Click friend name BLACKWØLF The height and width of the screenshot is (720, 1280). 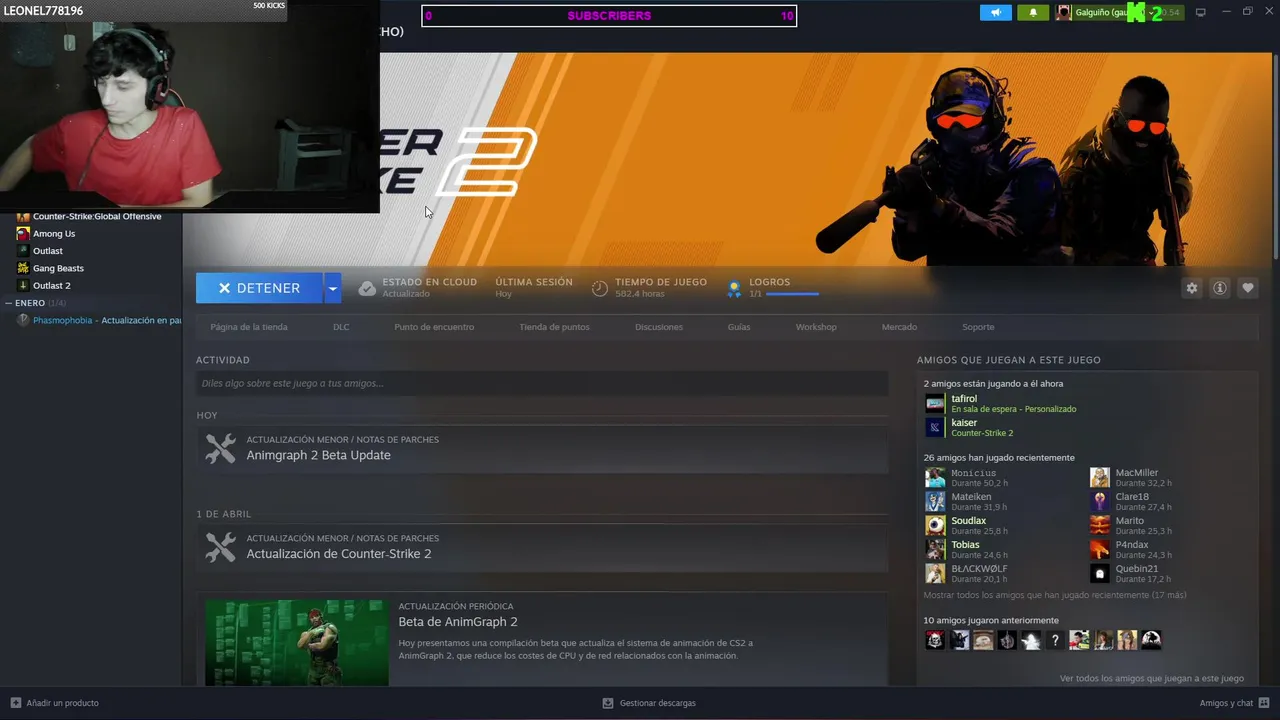click(979, 569)
